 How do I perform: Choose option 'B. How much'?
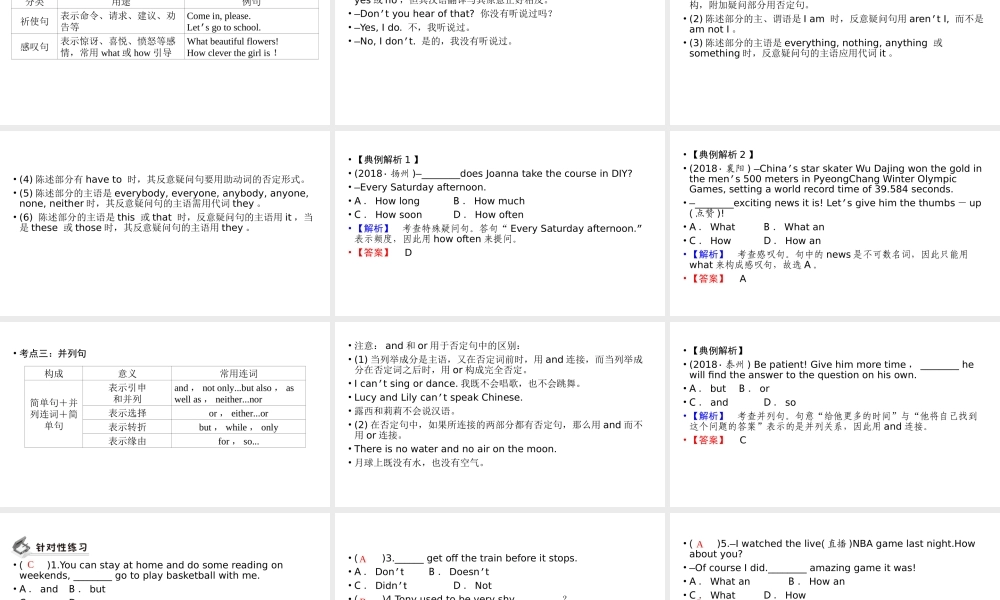(x=489, y=201)
